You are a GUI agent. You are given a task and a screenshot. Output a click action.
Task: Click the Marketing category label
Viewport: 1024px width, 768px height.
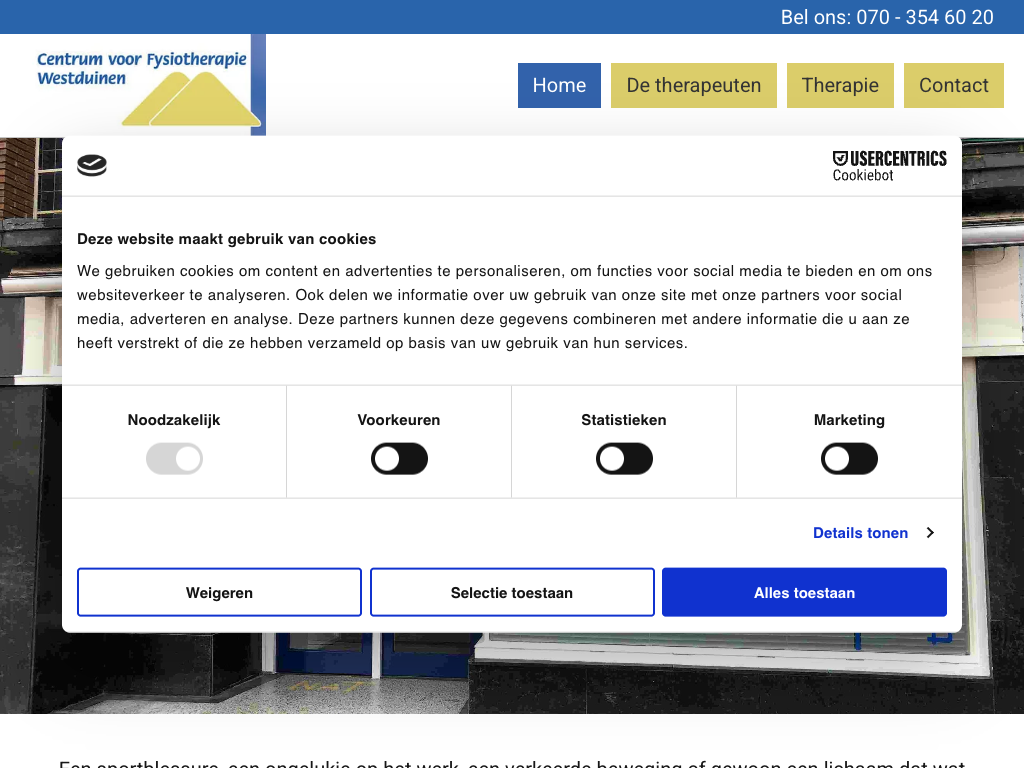click(849, 420)
